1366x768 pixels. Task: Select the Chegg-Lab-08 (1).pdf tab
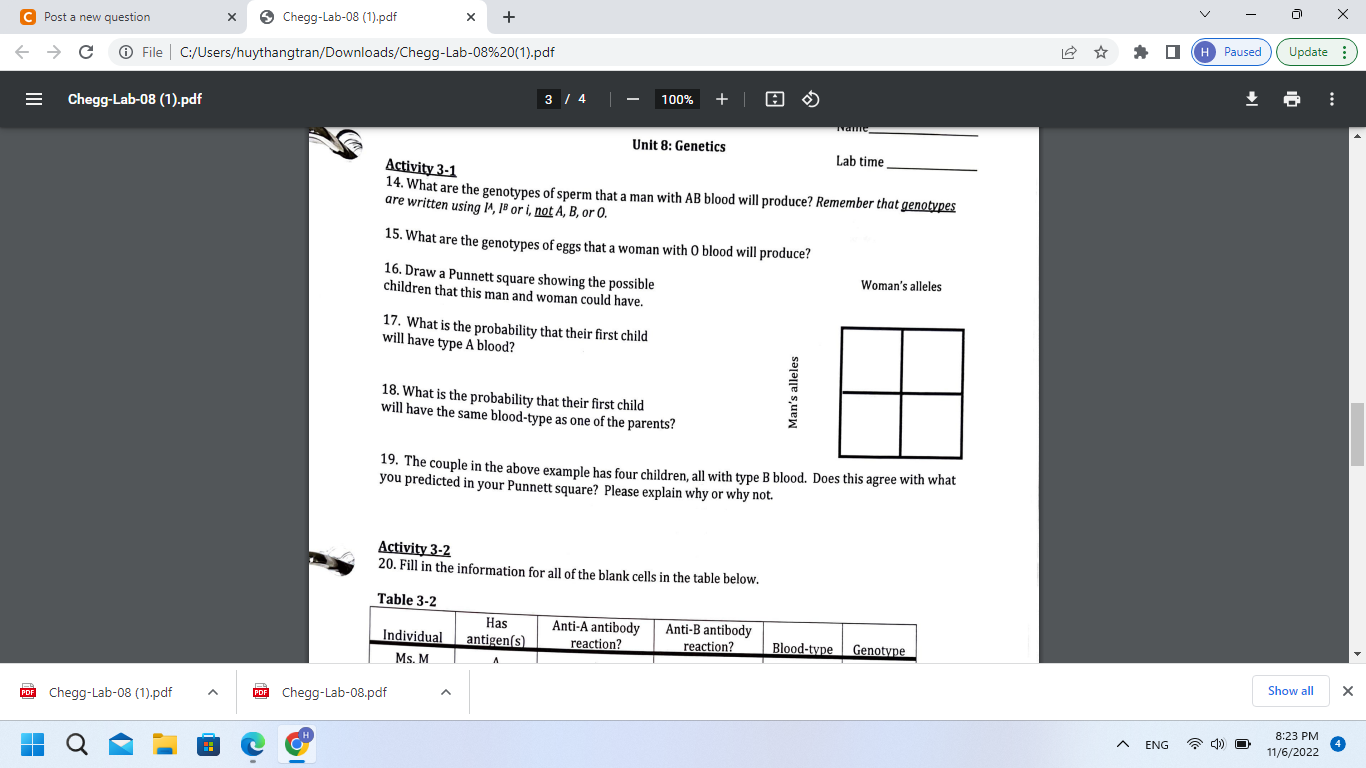click(367, 17)
